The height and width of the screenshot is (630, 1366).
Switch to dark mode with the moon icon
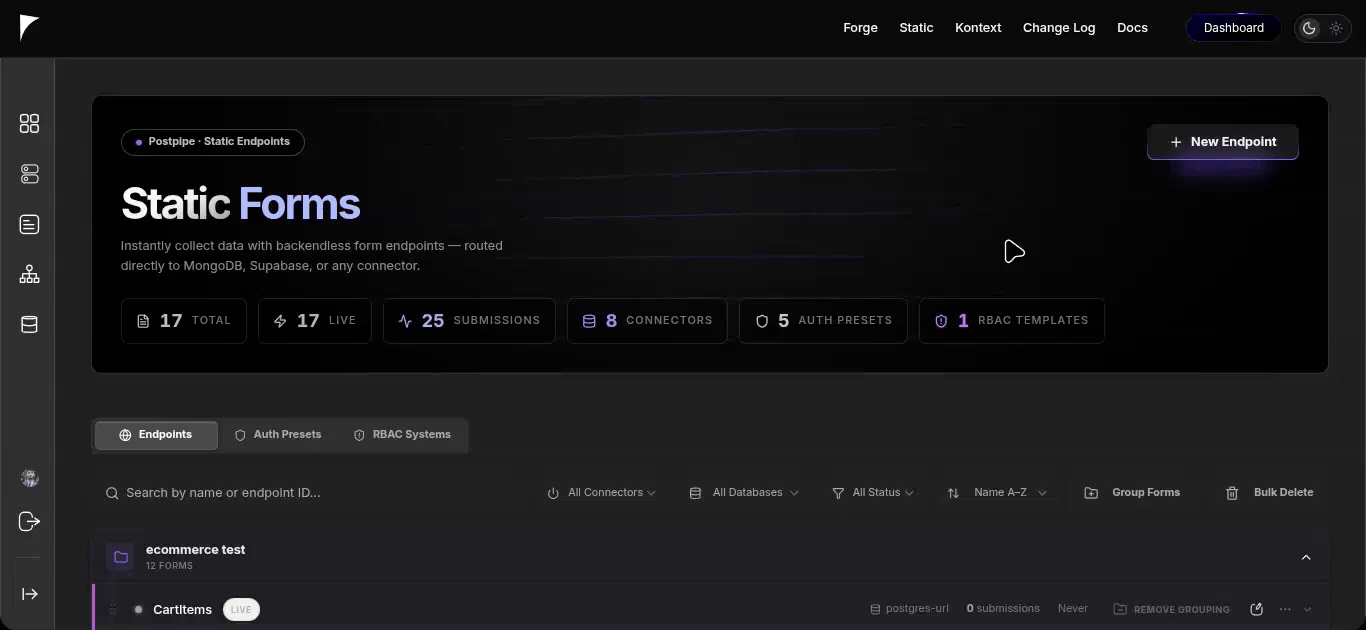(x=1309, y=28)
